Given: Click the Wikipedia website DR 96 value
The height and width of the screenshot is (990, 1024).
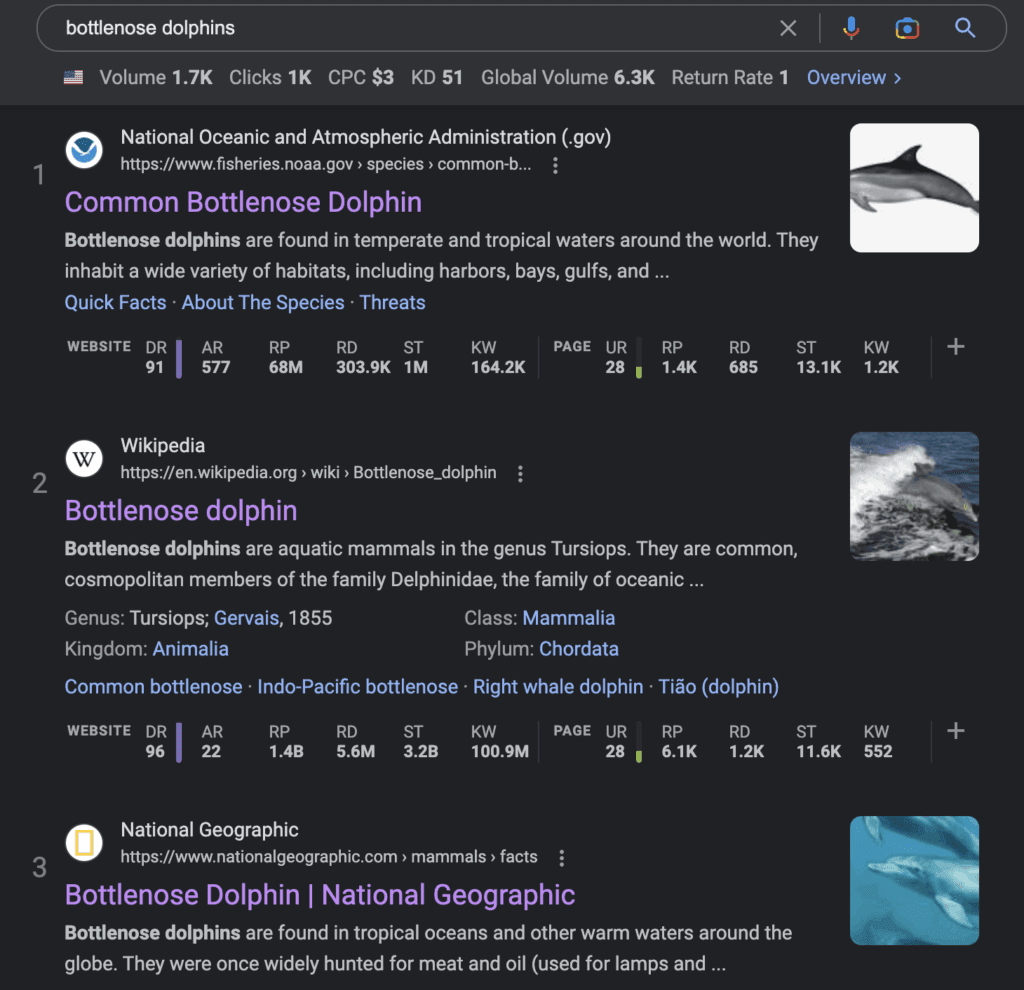Looking at the screenshot, I should tap(155, 751).
